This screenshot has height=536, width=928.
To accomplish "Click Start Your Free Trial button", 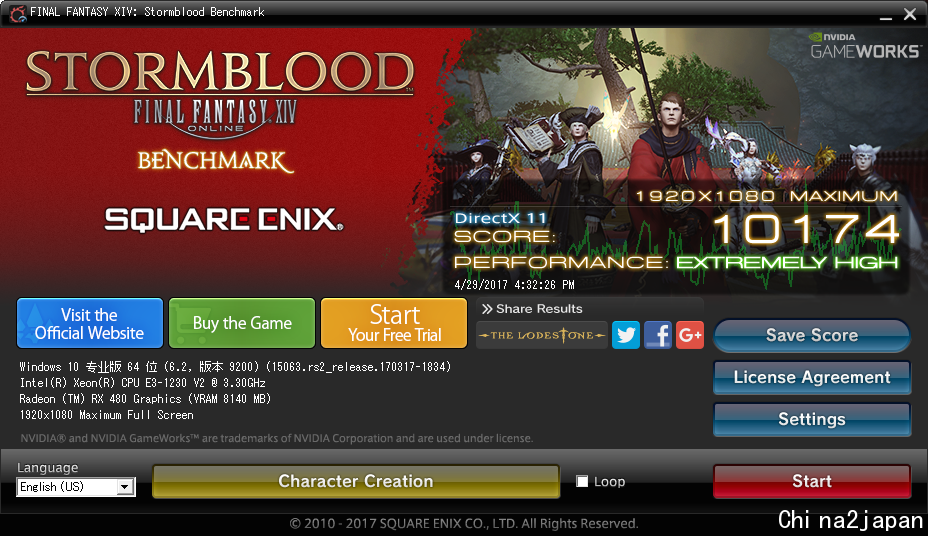I will pos(394,323).
